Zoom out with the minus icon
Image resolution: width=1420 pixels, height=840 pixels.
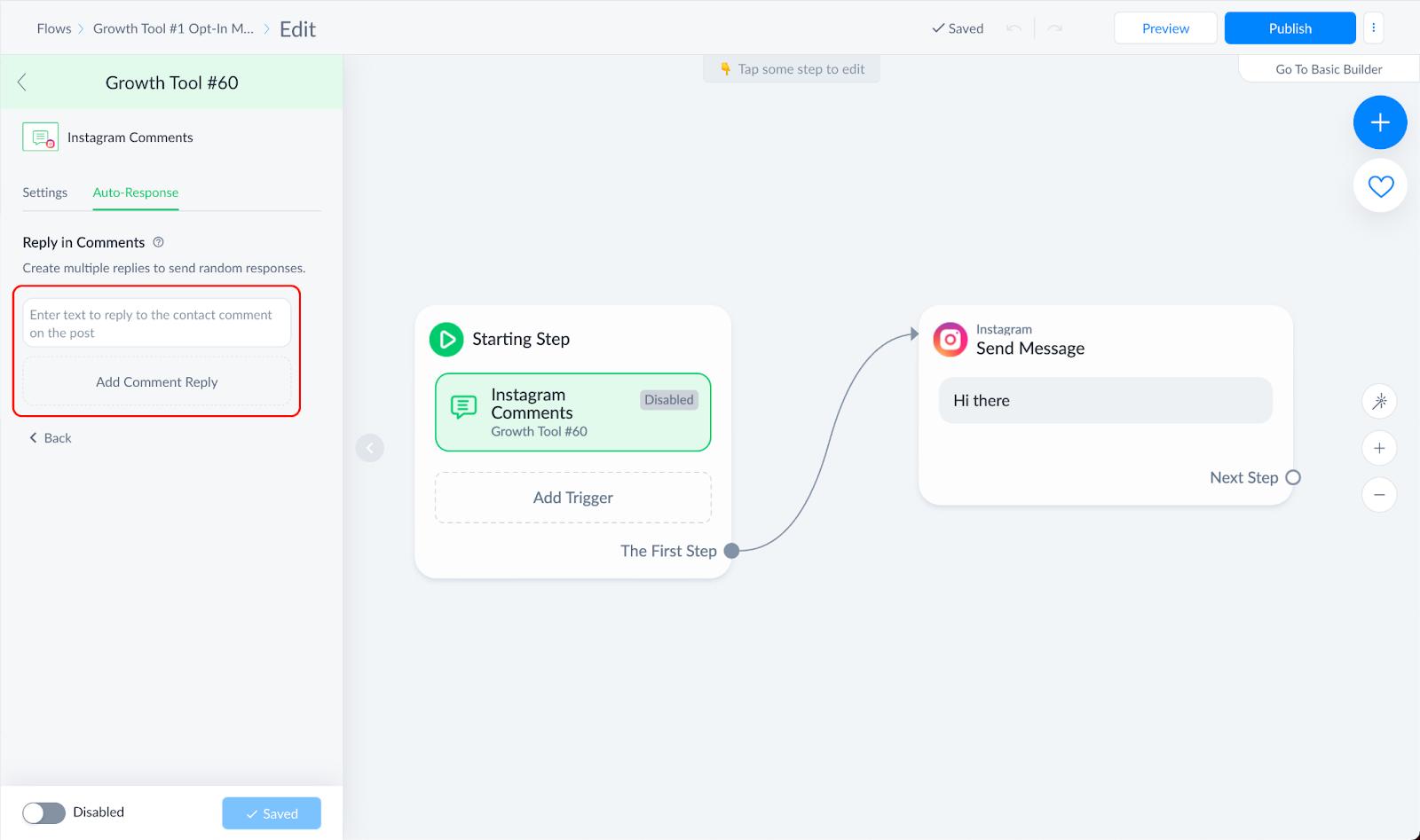[1379, 494]
